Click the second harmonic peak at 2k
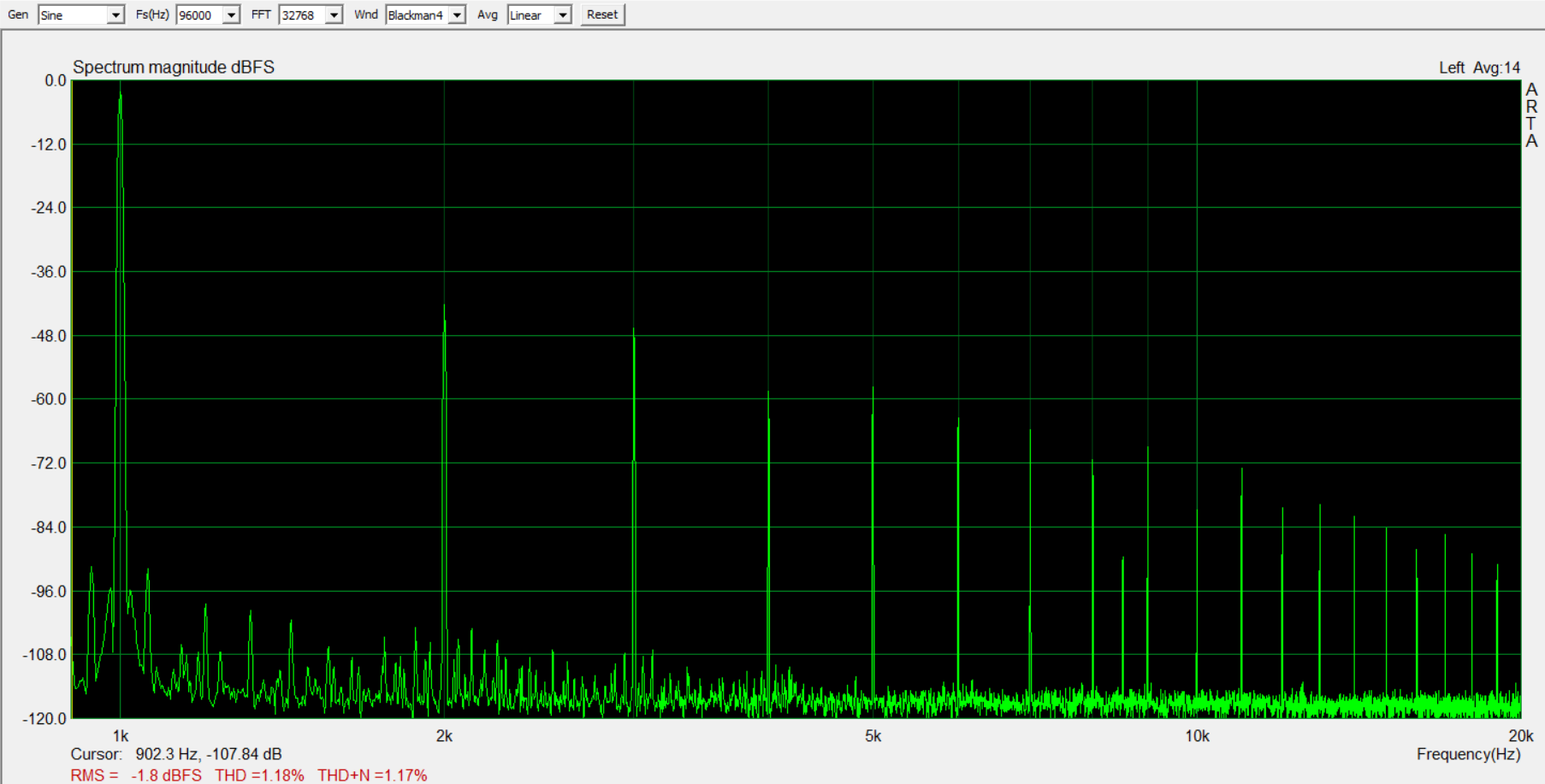The image size is (1545, 784). (444, 308)
